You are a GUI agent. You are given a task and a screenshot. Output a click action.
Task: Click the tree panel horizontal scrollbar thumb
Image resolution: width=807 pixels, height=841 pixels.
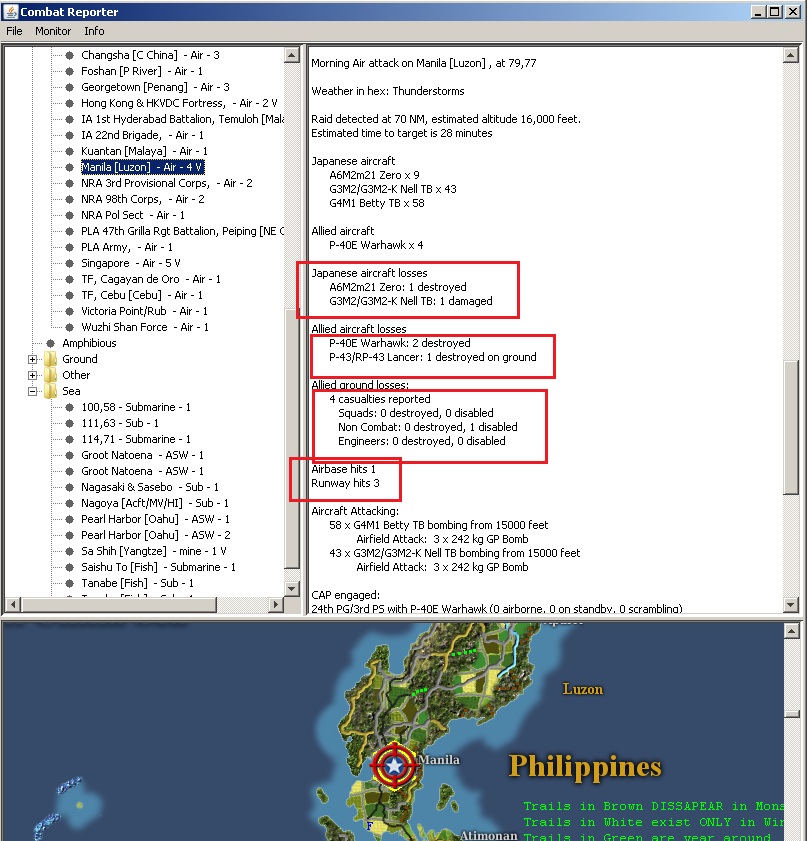click(x=119, y=604)
